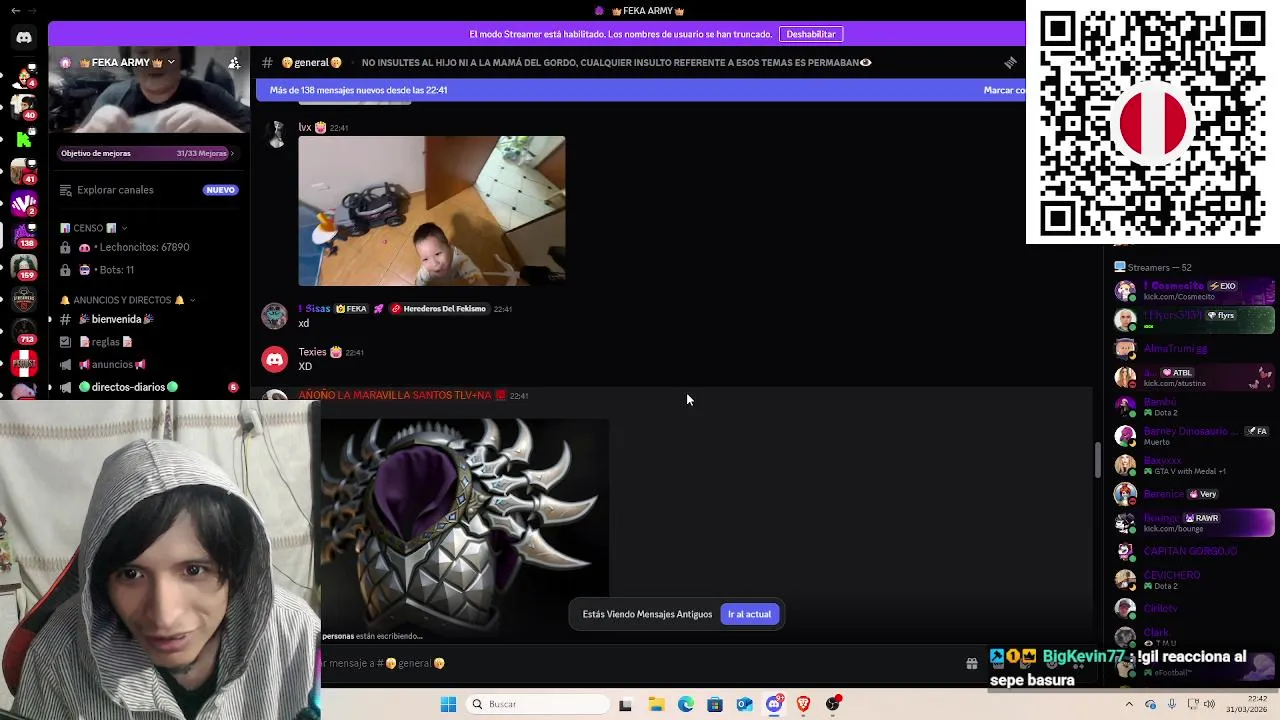Disable Streamer mode with Deshabilitar button
The image size is (1280, 720).
click(x=810, y=34)
